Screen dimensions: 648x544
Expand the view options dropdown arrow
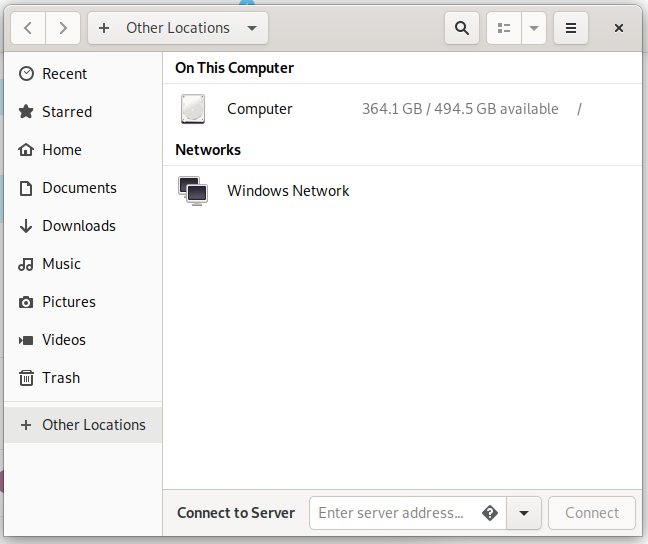click(x=534, y=28)
